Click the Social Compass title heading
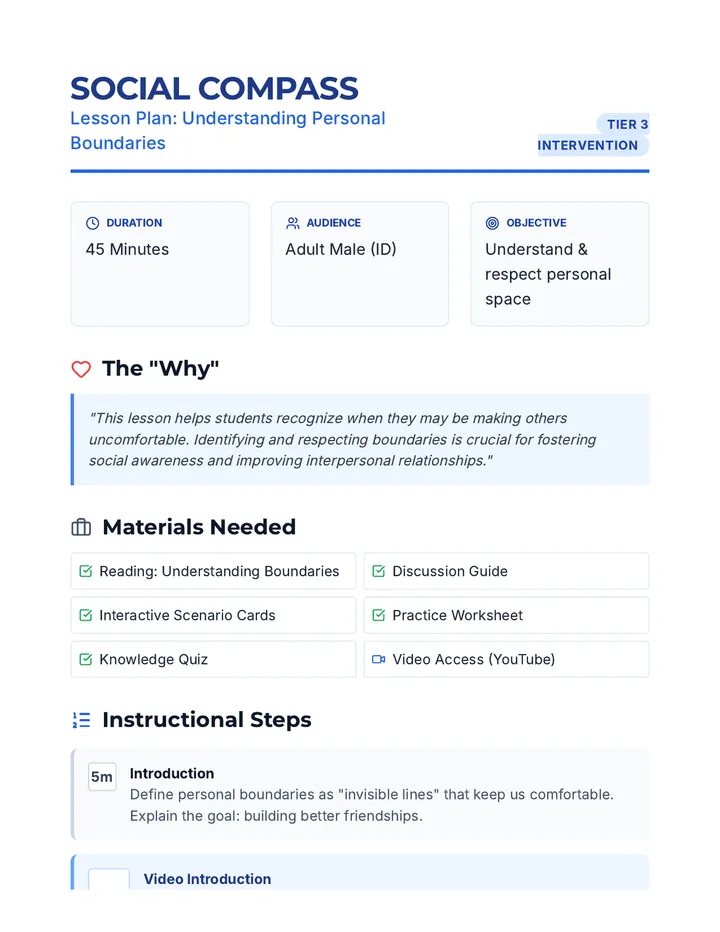Image resolution: width=720 pixels, height=932 pixels. tap(215, 89)
